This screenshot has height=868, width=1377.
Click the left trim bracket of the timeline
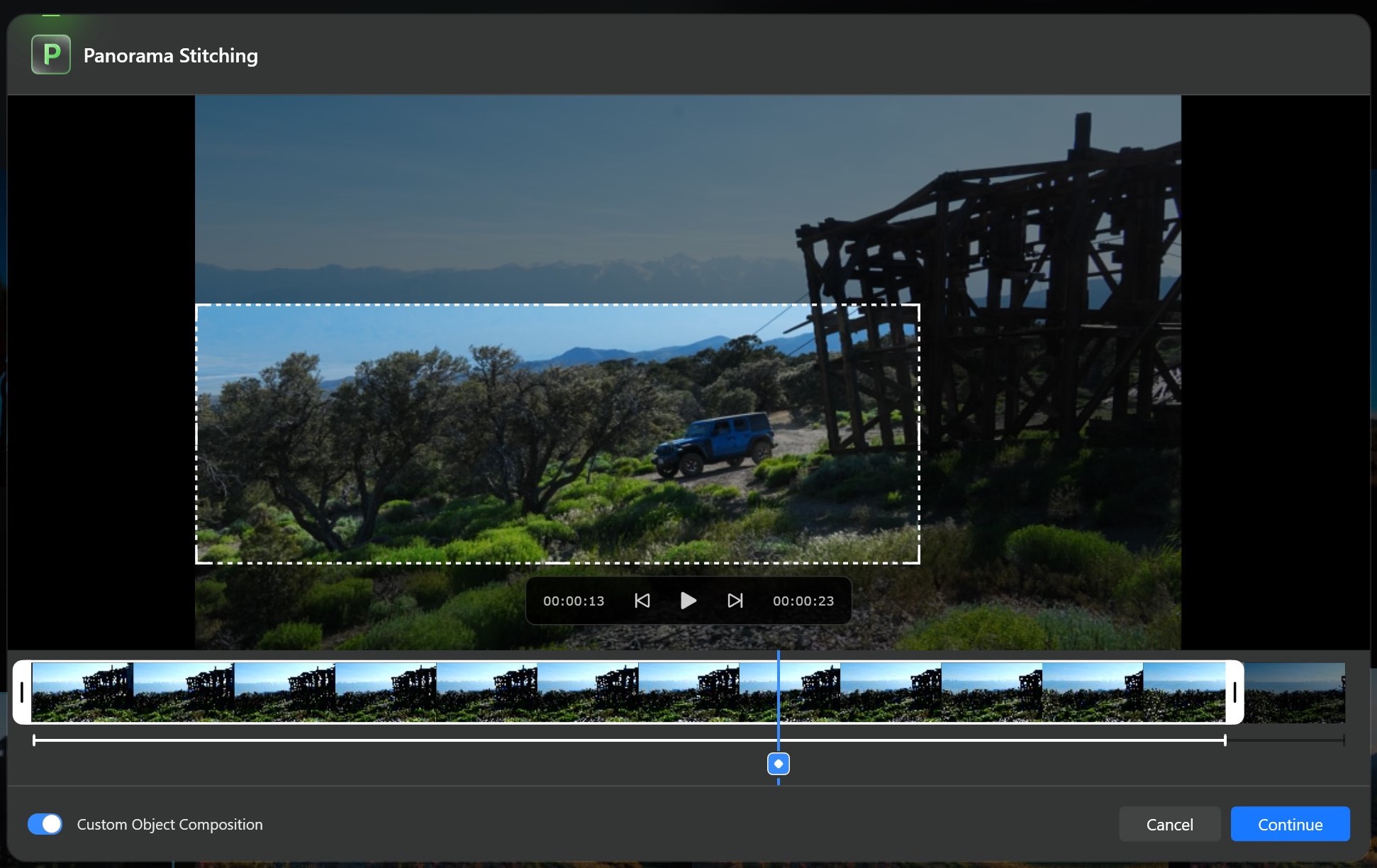point(21,693)
